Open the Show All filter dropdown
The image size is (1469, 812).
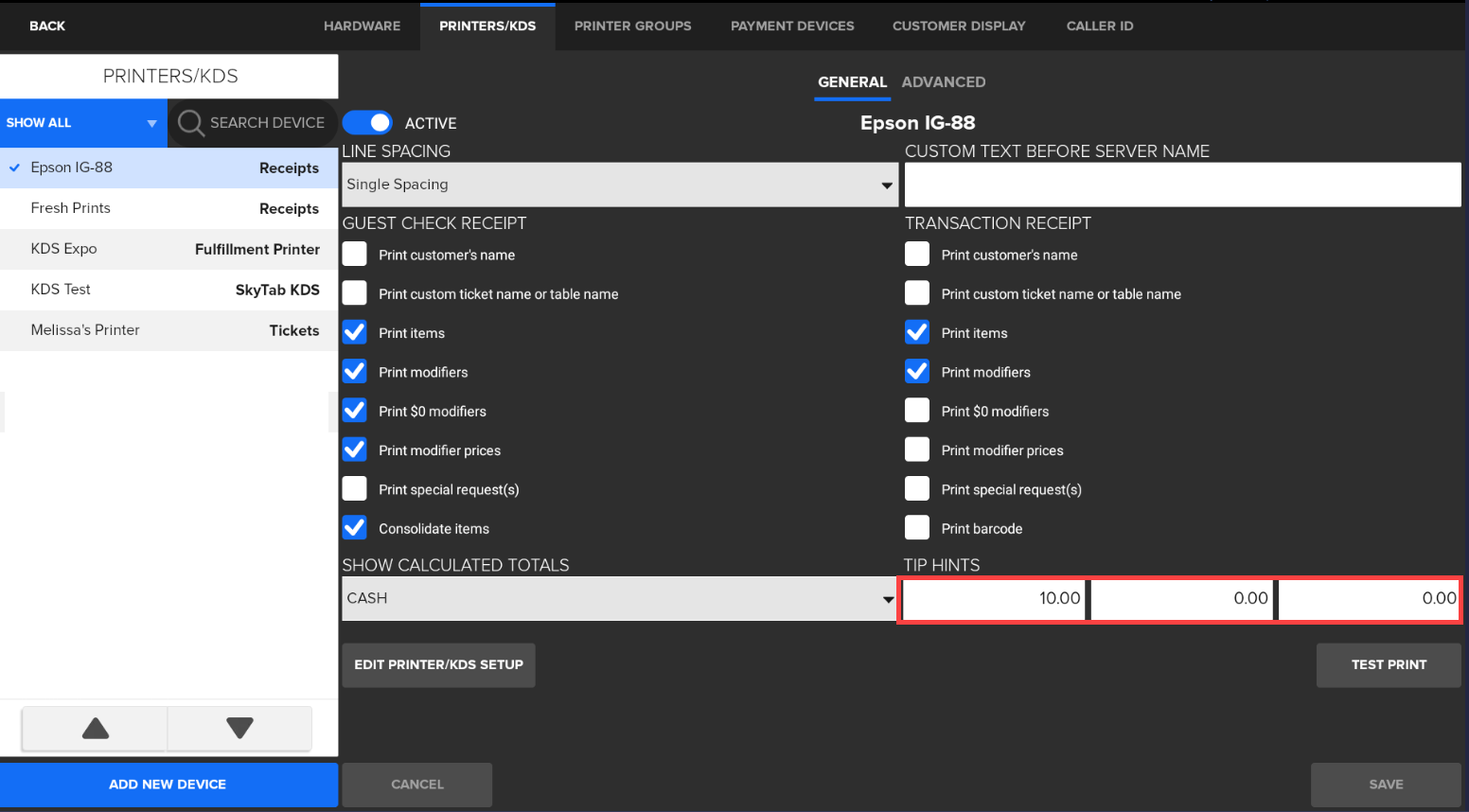[x=83, y=123]
